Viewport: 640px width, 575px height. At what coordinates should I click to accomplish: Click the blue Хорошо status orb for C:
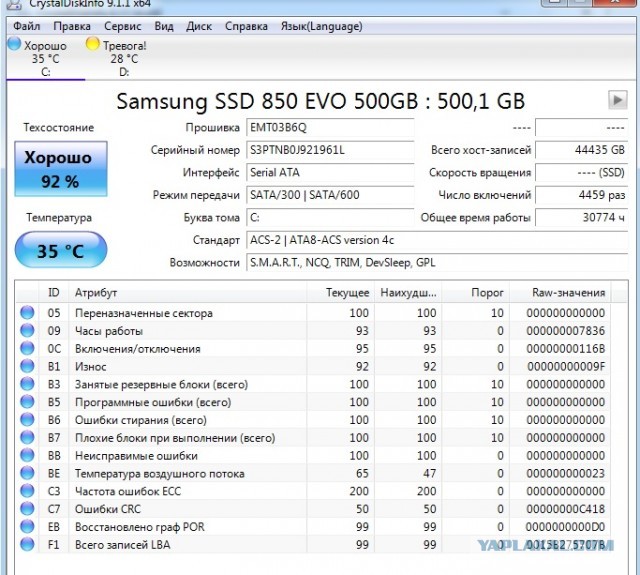[14, 44]
